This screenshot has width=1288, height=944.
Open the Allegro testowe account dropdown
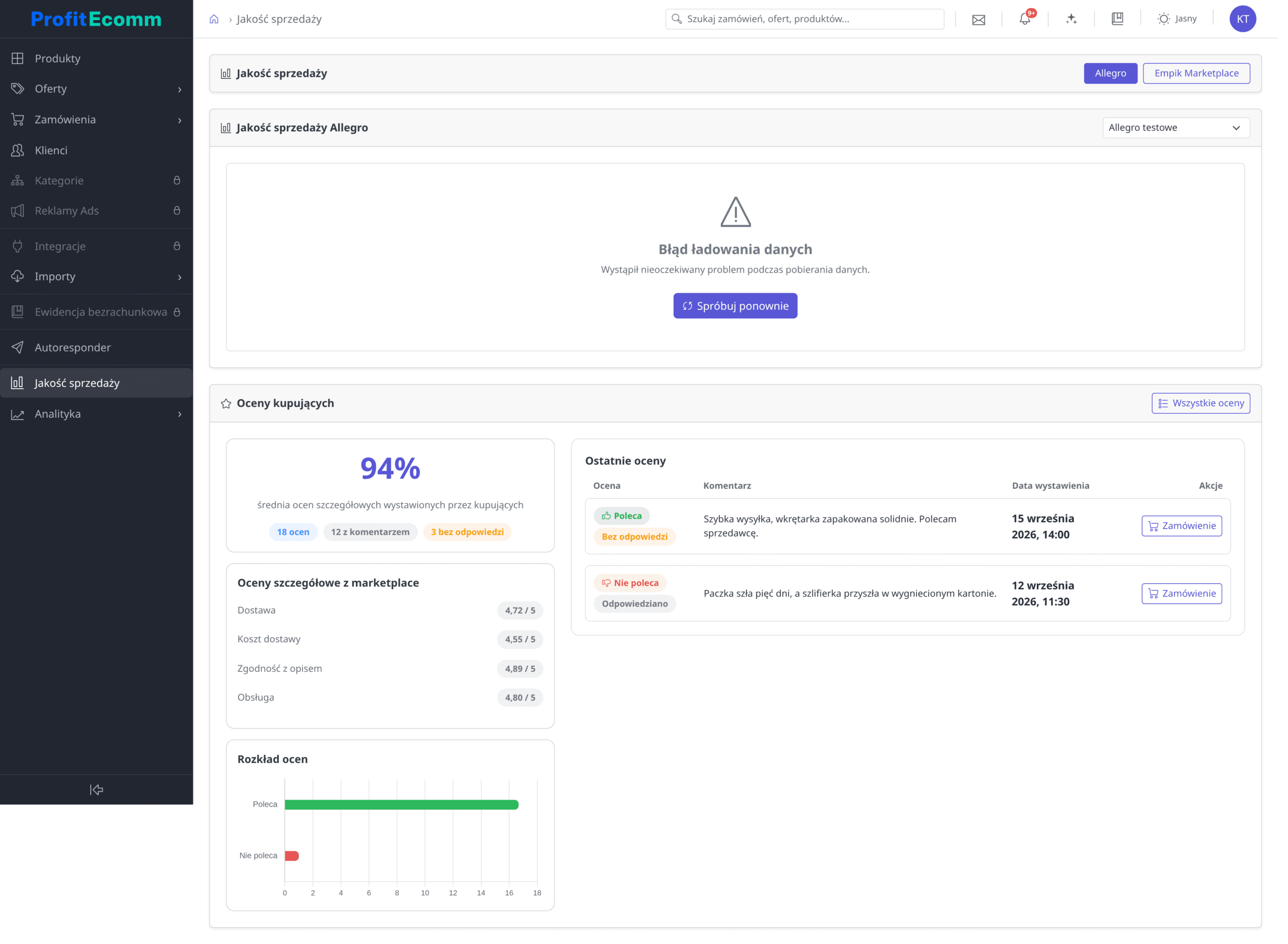point(1175,127)
